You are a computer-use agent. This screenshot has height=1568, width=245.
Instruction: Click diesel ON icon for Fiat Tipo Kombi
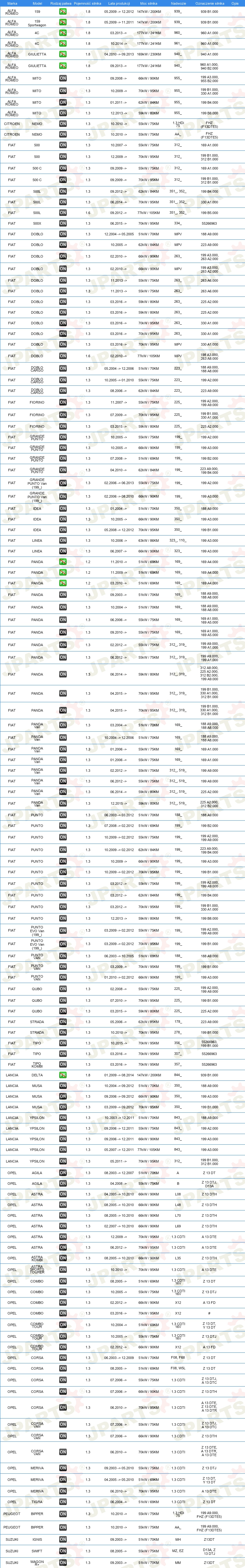pos(63,1065)
